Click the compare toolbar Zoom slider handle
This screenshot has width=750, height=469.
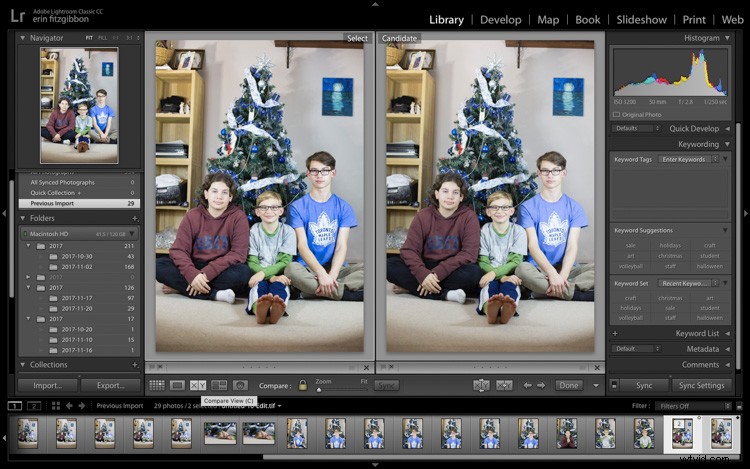coord(319,390)
